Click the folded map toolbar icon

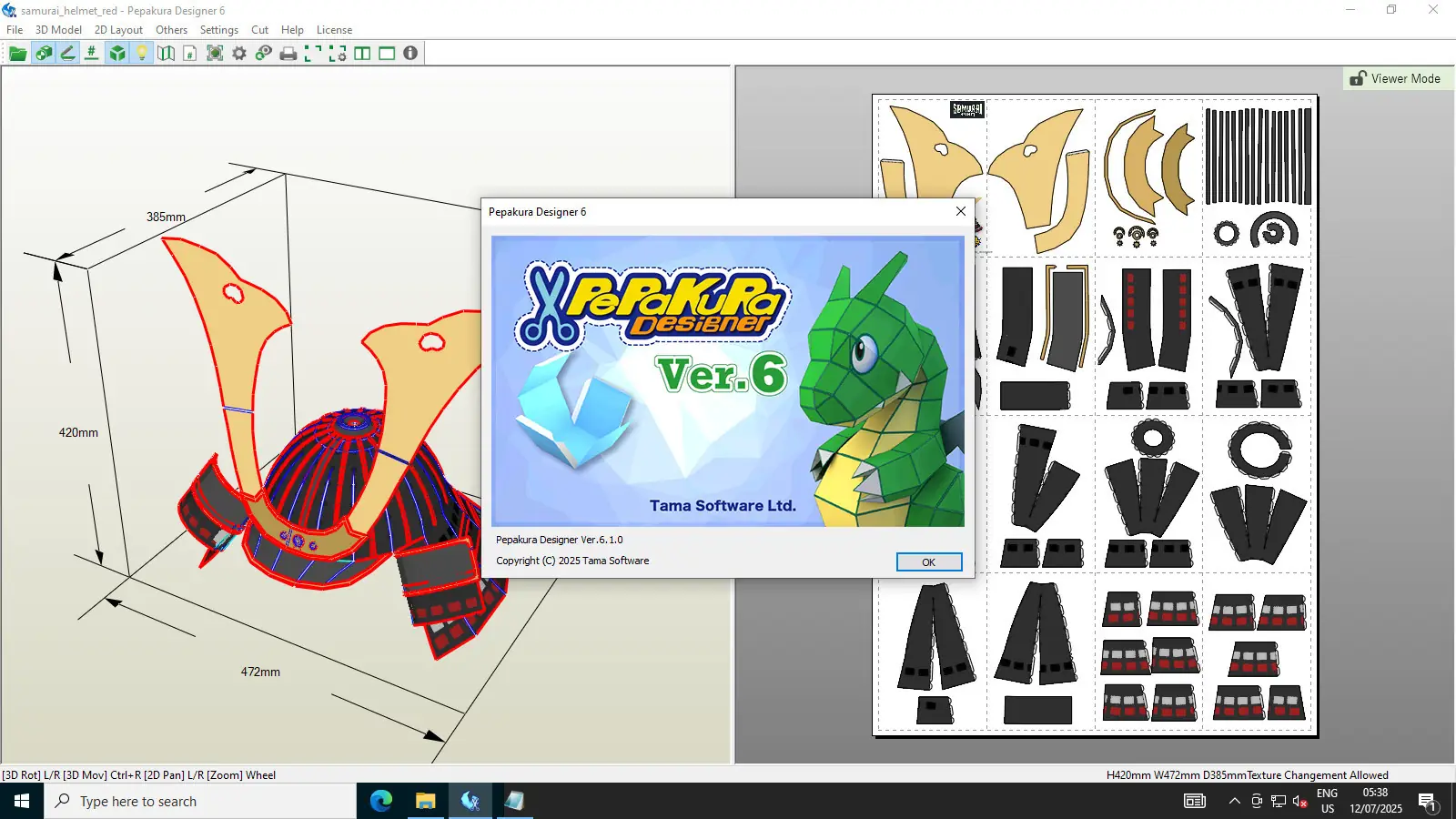point(166,54)
